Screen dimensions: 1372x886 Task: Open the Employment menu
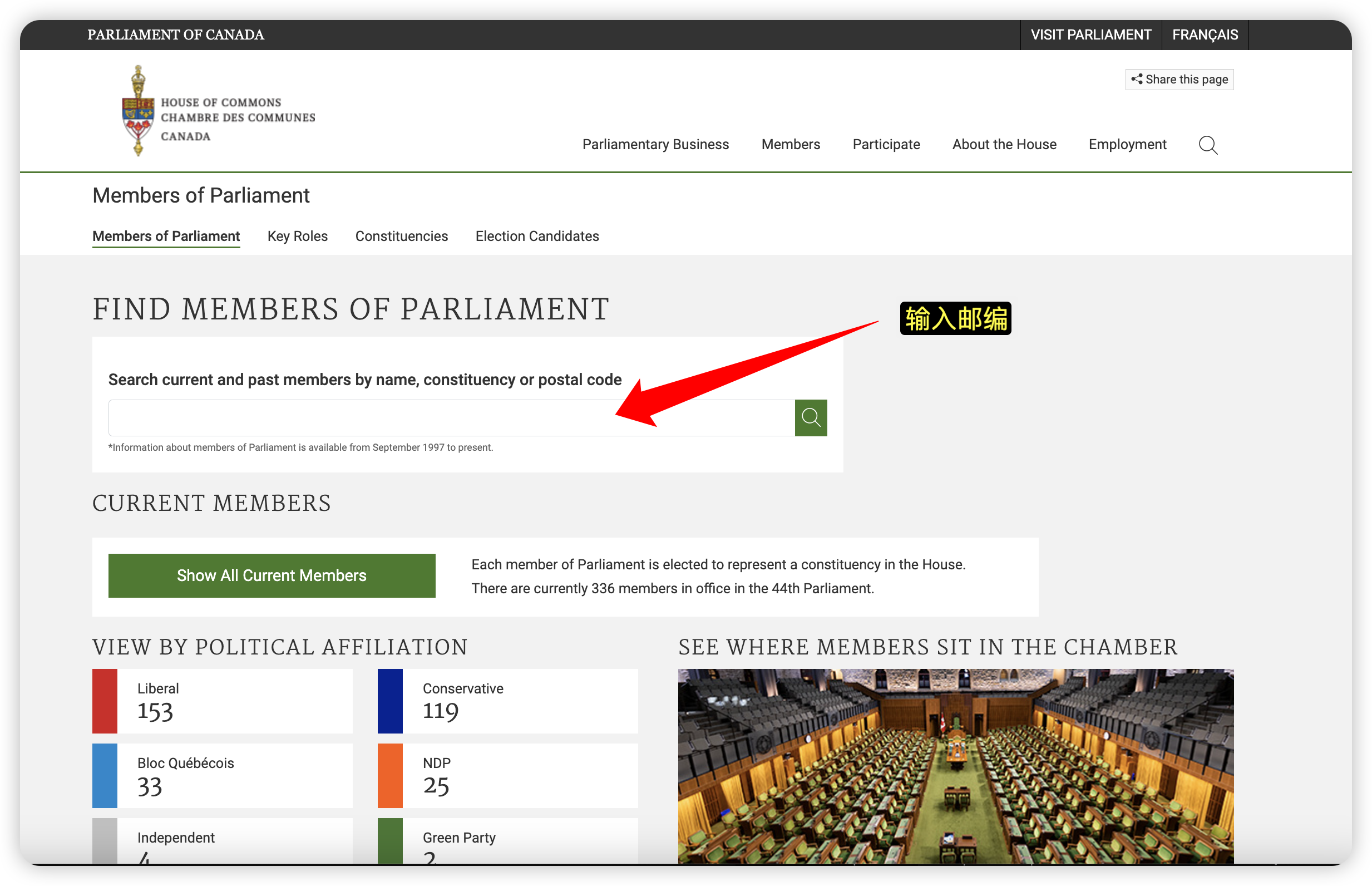click(x=1127, y=144)
